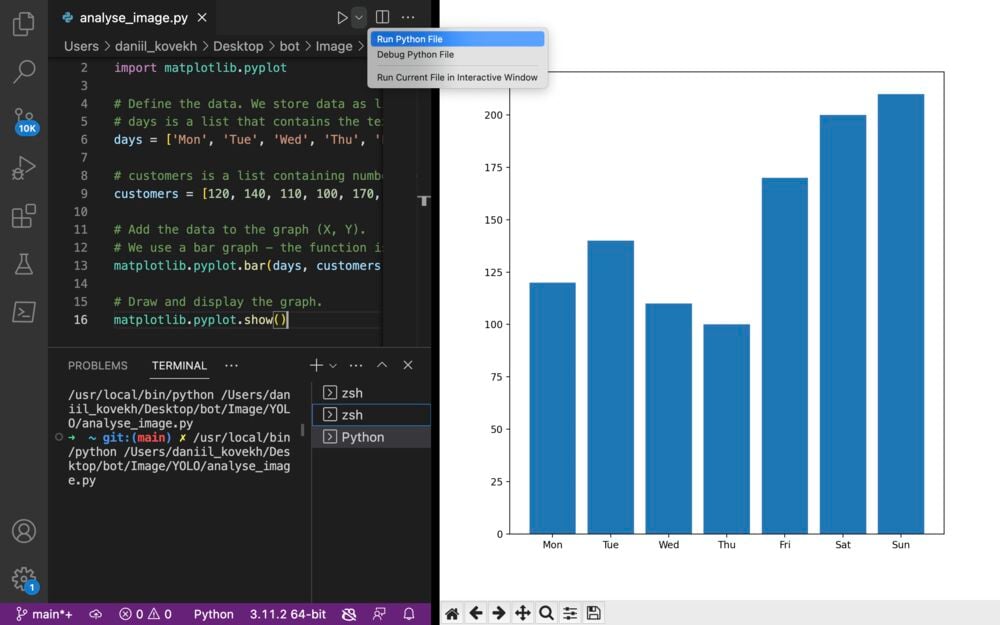Open the Explorer view in the activity bar

(x=23, y=24)
